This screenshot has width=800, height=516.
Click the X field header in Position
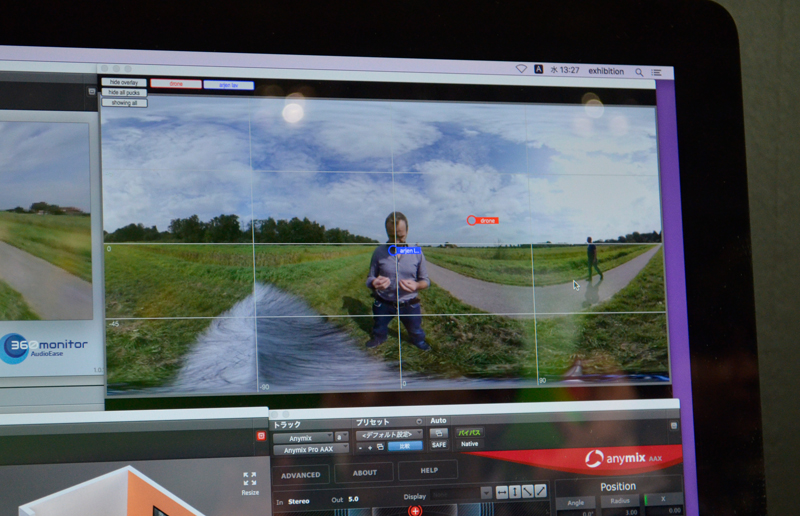[x=663, y=499]
